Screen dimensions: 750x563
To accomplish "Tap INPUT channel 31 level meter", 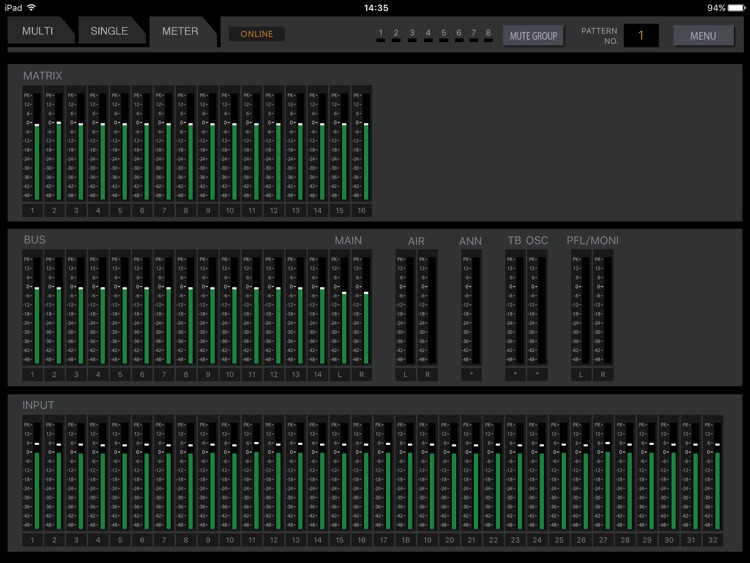I will pyautogui.click(x=691, y=474).
